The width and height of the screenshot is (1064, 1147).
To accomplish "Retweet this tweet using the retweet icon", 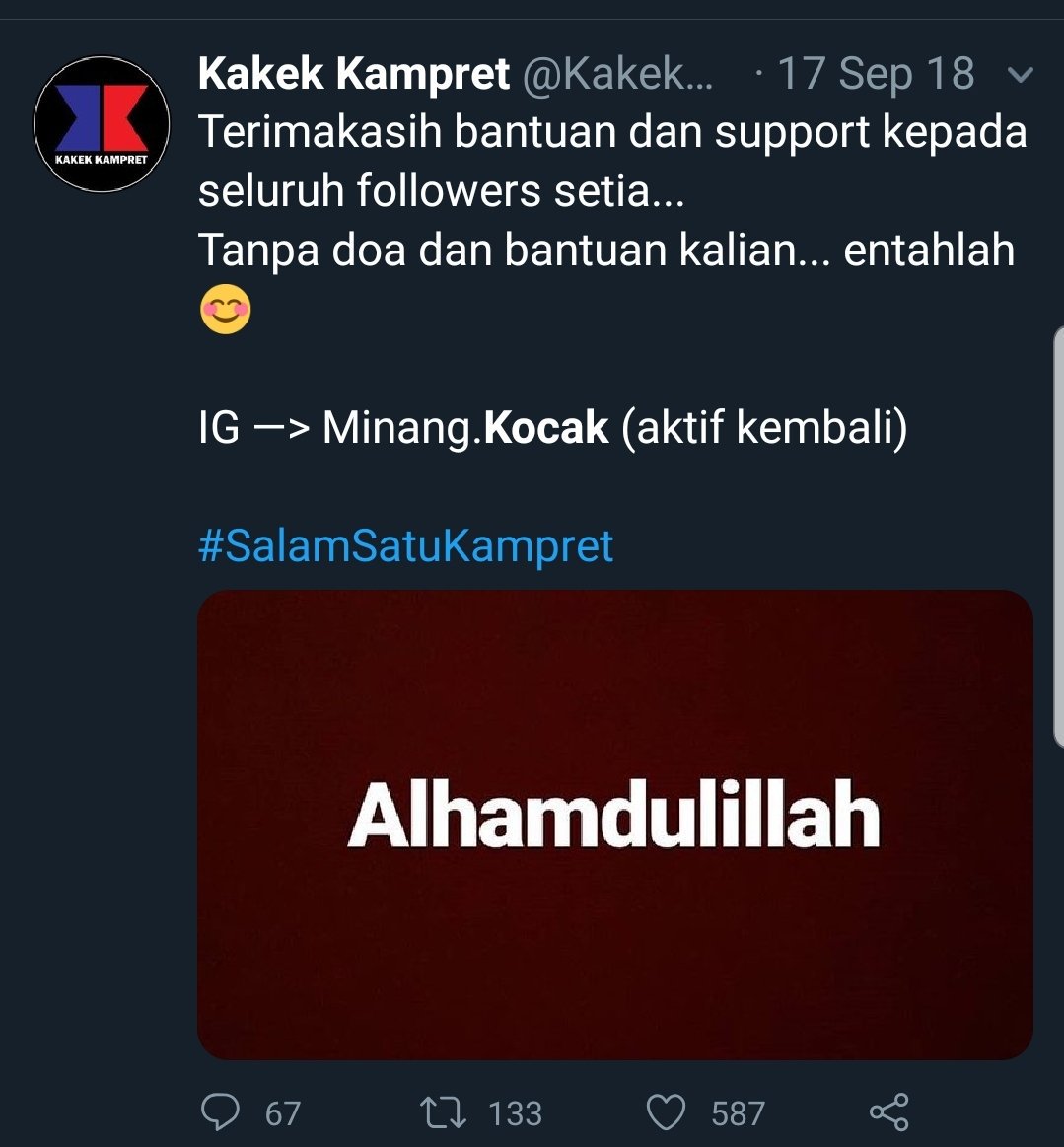I will pos(443,1112).
